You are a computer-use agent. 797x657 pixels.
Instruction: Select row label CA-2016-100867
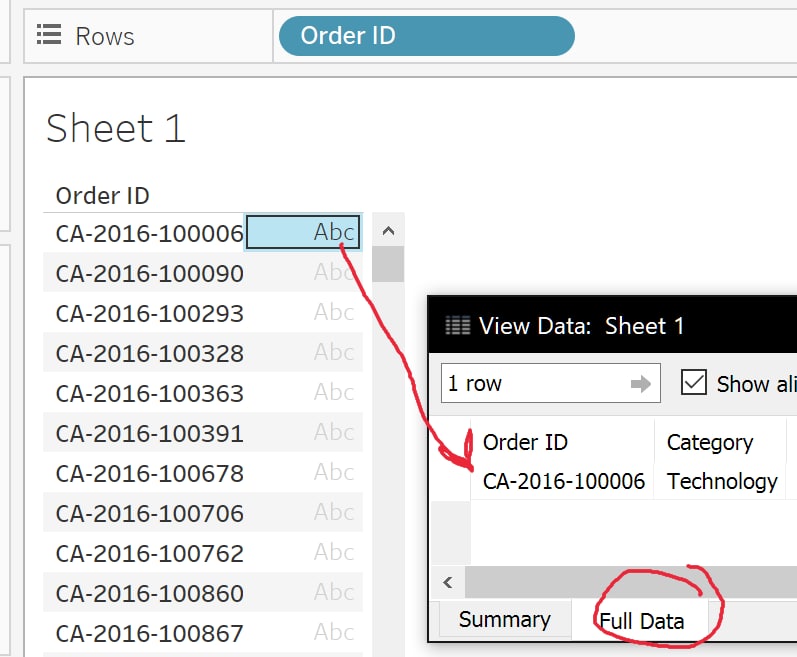pyautogui.click(x=149, y=634)
